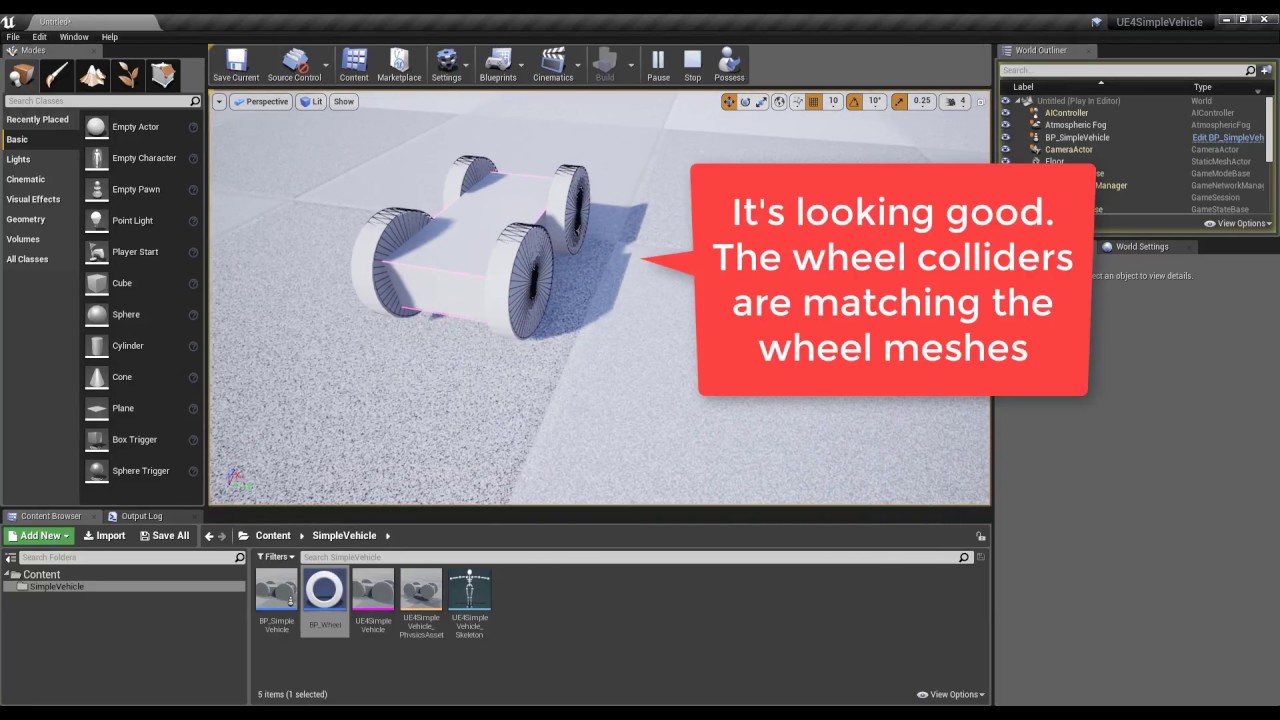Open the Cinematics toolbar icon
Viewport: 1280px width, 720px height.
553,65
